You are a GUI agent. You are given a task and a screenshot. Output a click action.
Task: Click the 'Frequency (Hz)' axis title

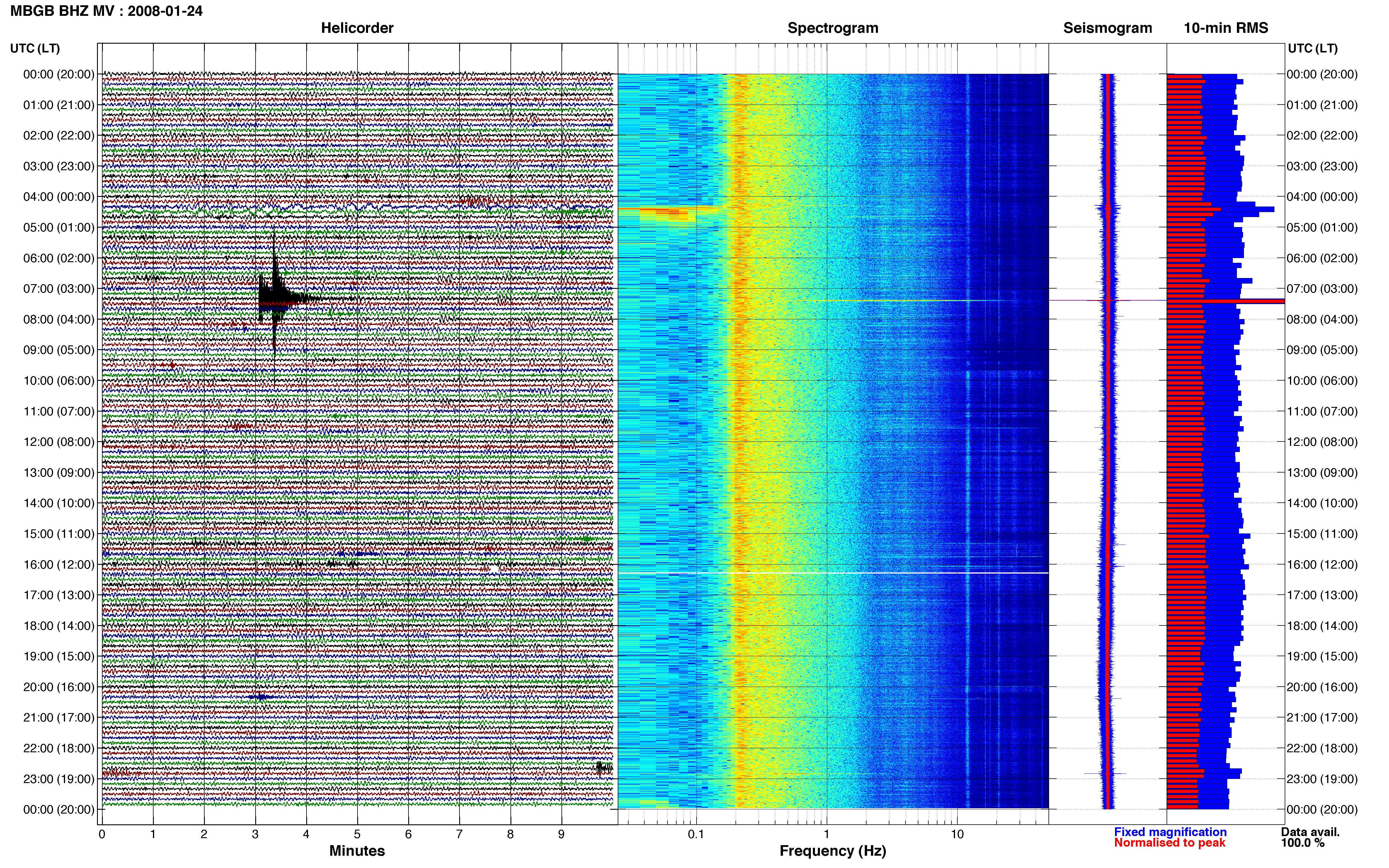coord(833,851)
